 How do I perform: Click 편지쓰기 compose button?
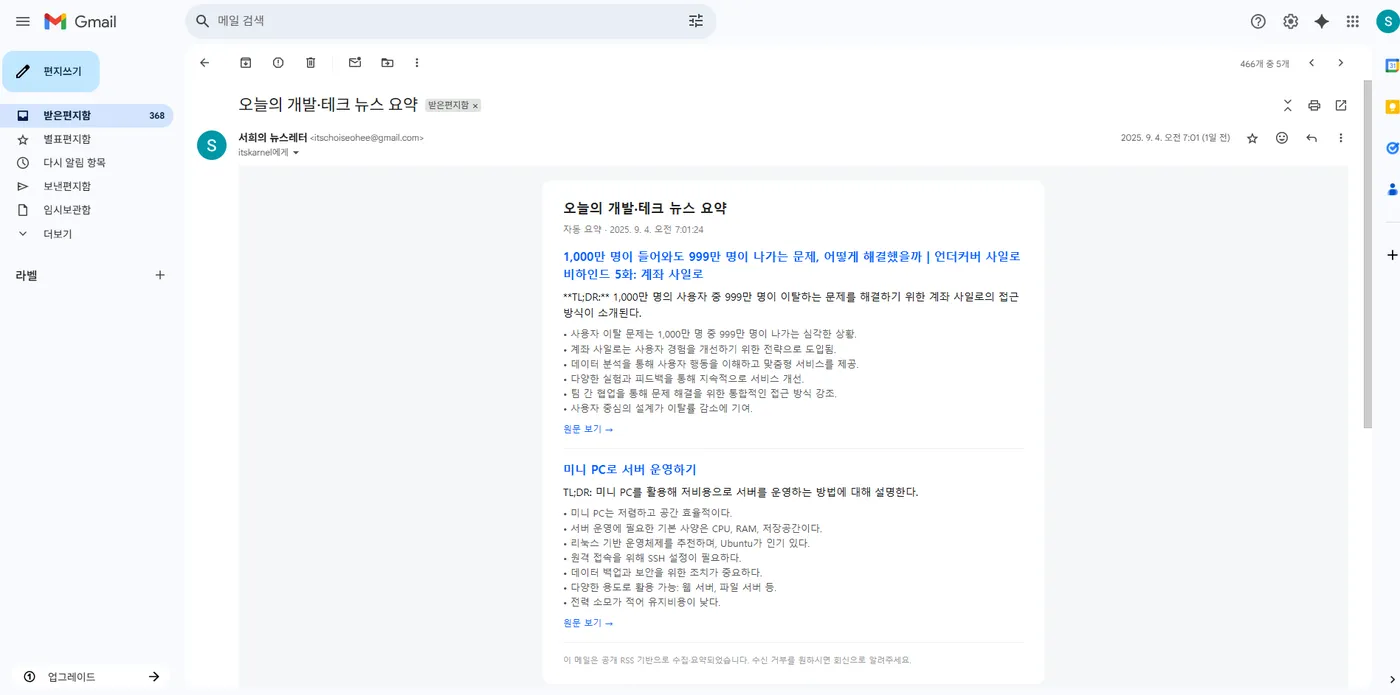(x=51, y=71)
